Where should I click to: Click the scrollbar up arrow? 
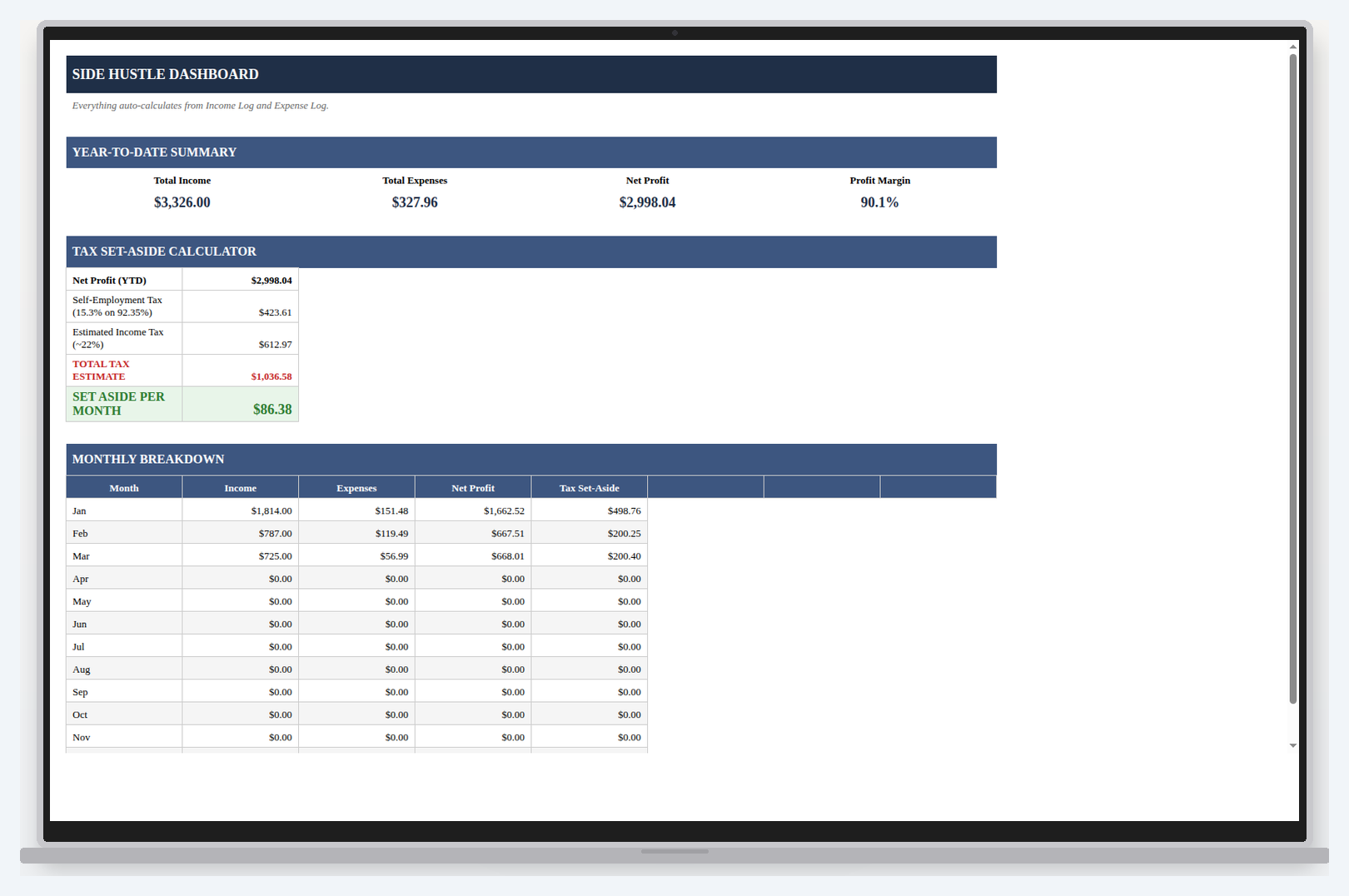[1292, 47]
